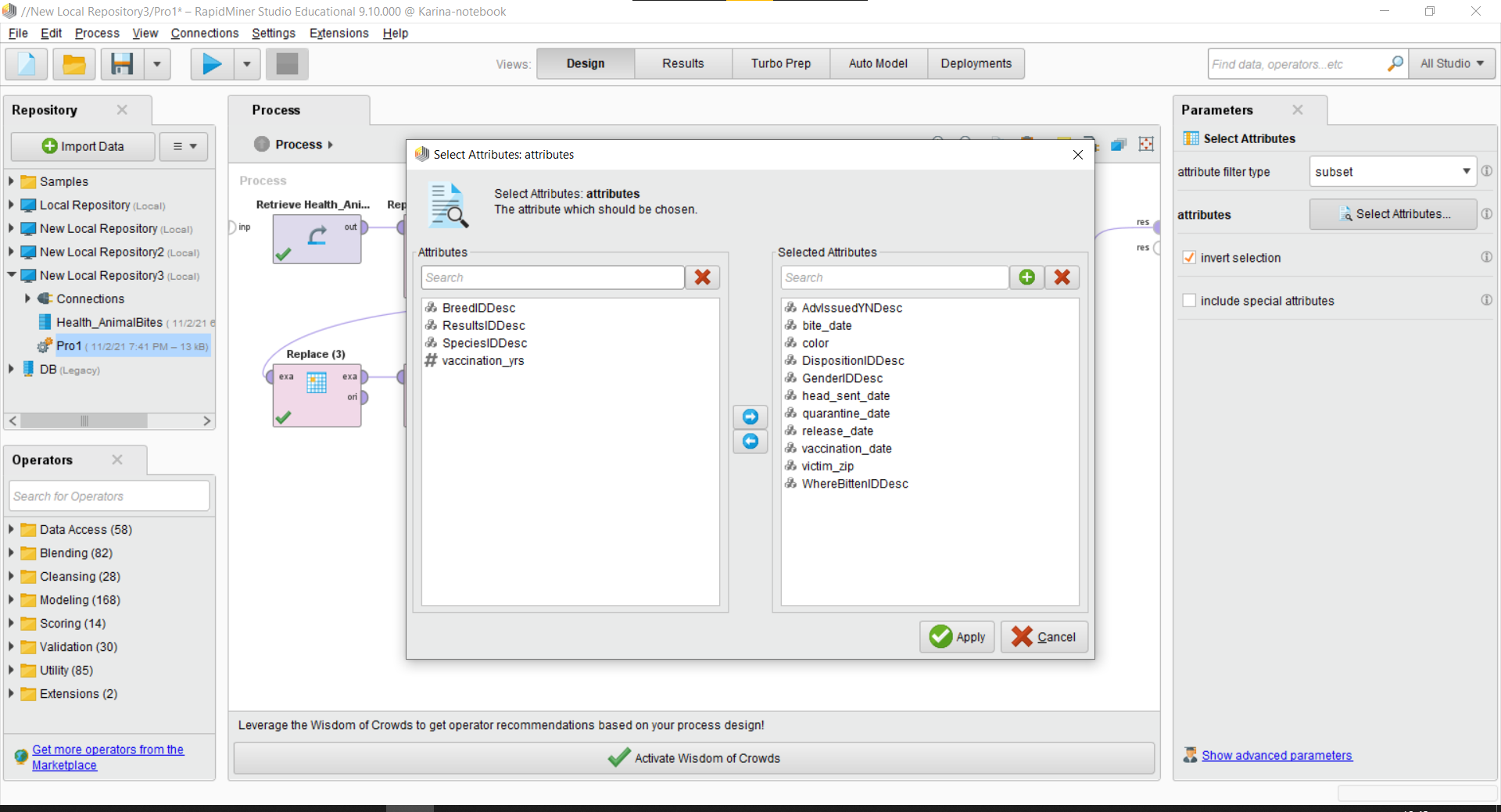Collapse the New Local Repository3 node
1501x812 pixels.
[11, 275]
